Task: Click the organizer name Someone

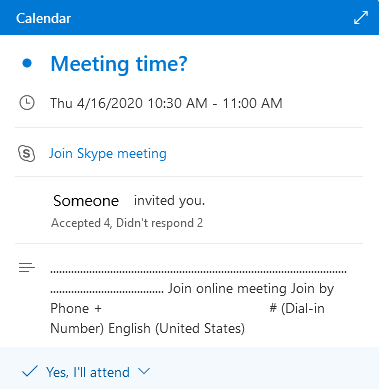Action: click(x=86, y=201)
